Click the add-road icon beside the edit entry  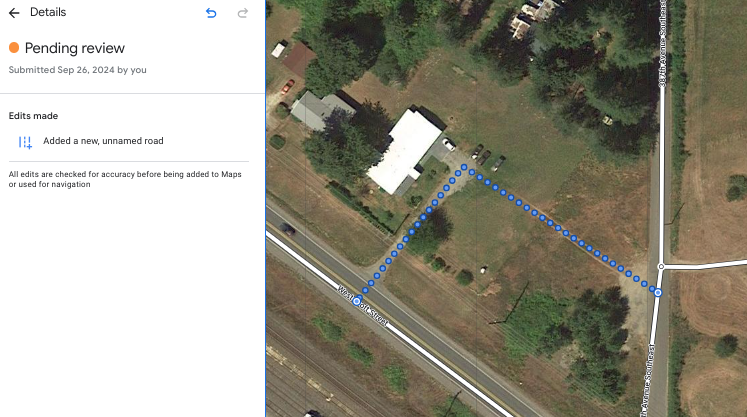[x=25, y=142]
